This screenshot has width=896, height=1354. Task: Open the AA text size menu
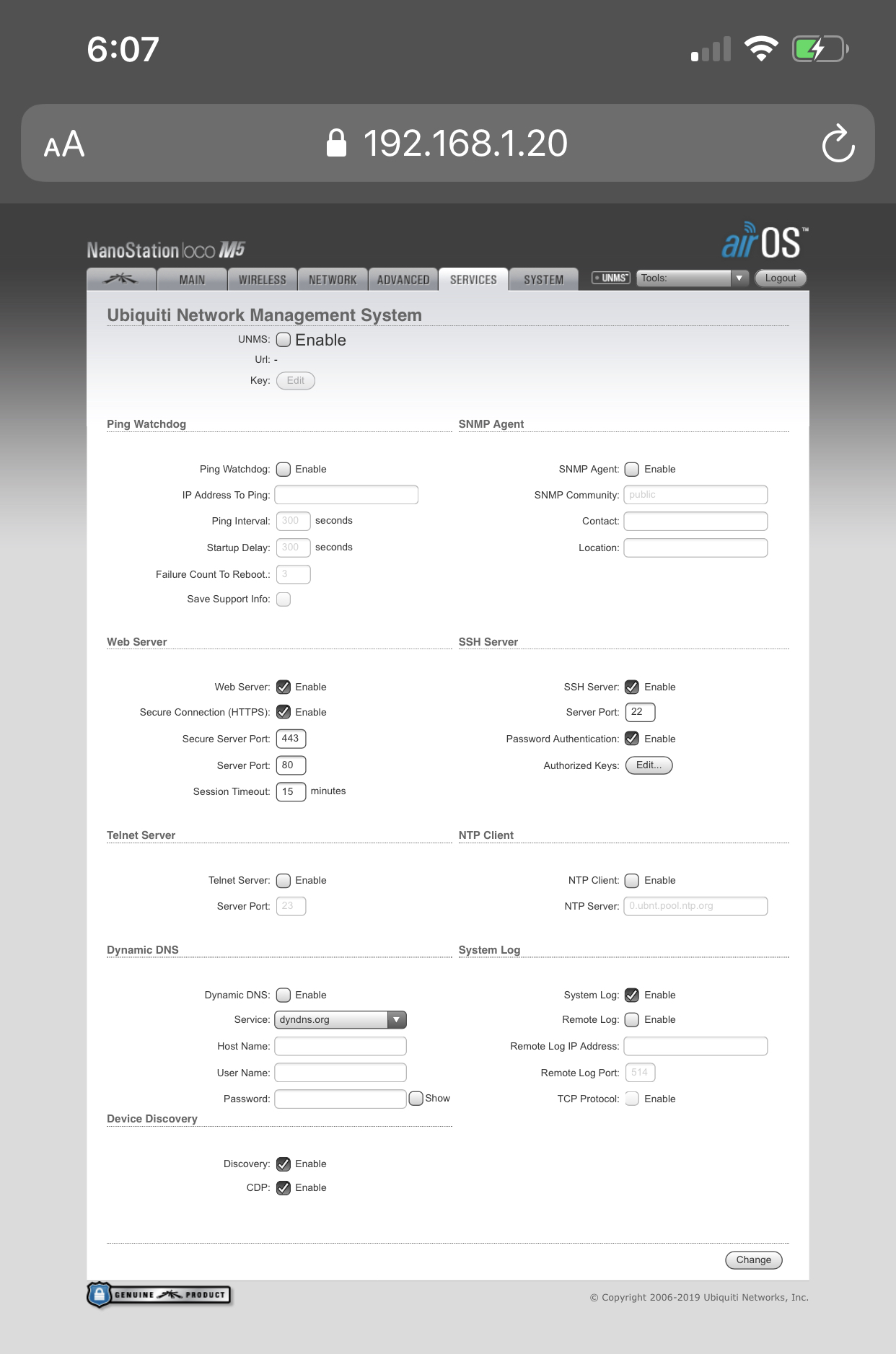[64, 144]
